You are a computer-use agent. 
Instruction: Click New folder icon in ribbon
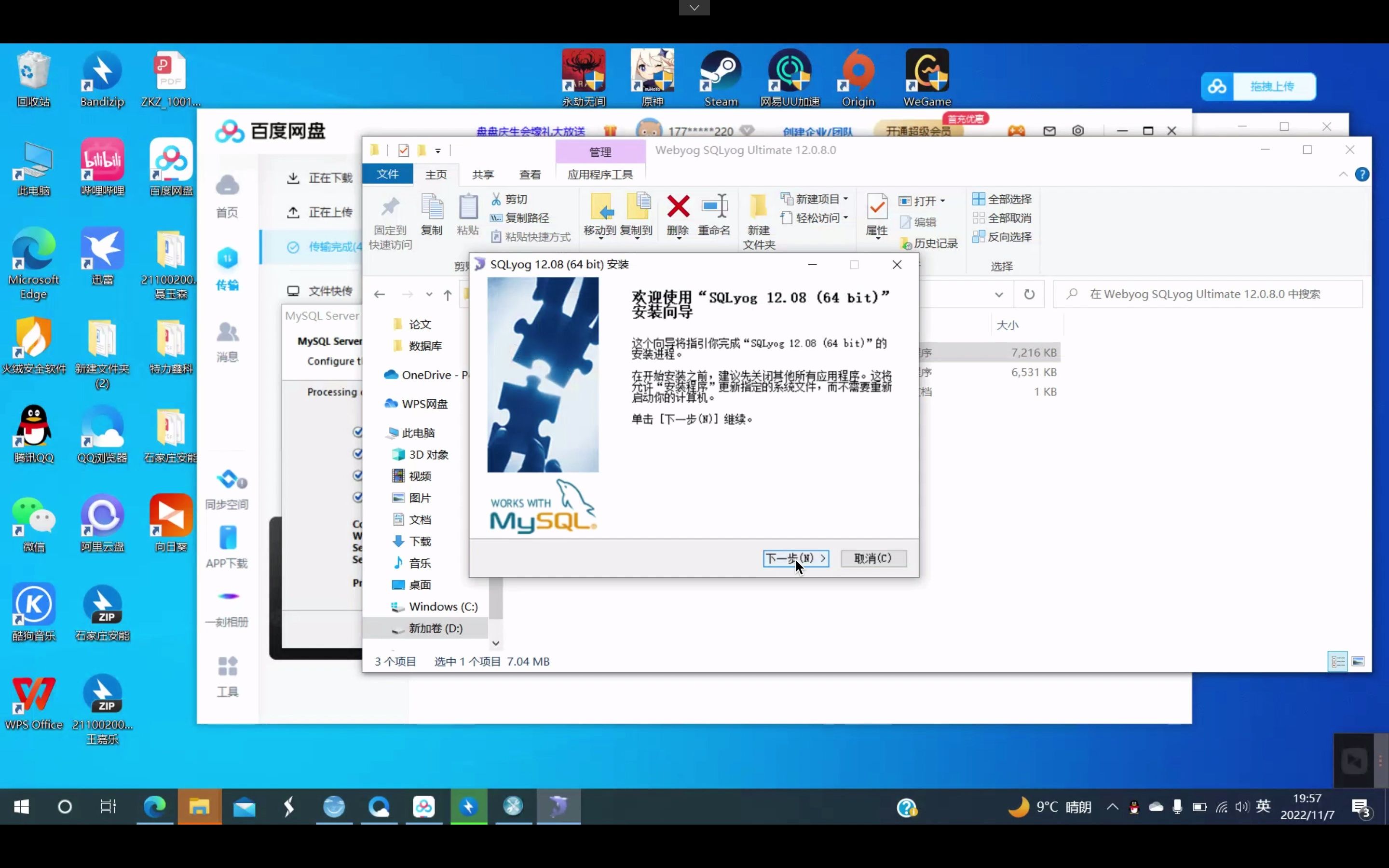click(759, 222)
